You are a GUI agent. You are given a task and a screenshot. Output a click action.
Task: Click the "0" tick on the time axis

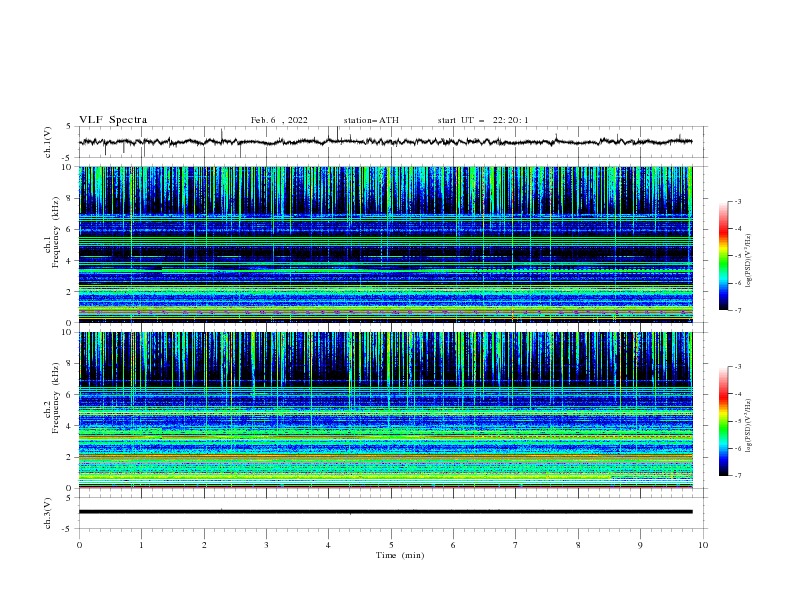click(79, 545)
